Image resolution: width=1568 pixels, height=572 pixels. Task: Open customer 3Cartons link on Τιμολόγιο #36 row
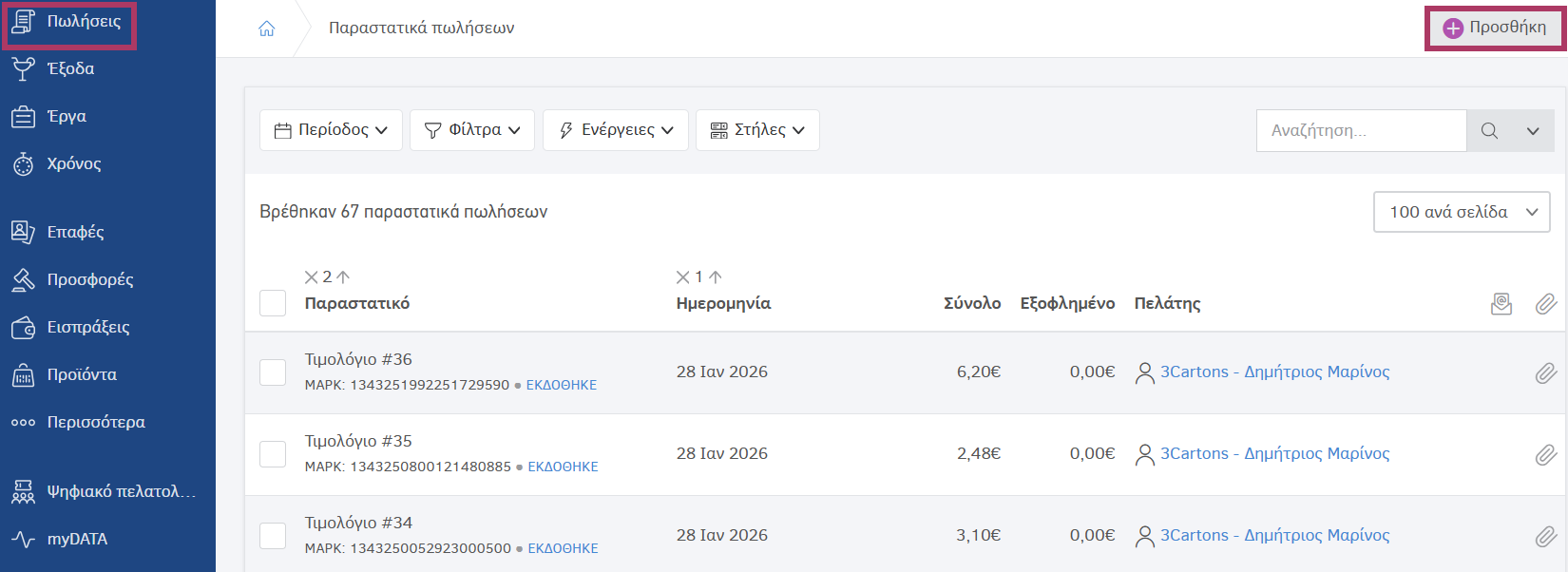(x=1274, y=372)
